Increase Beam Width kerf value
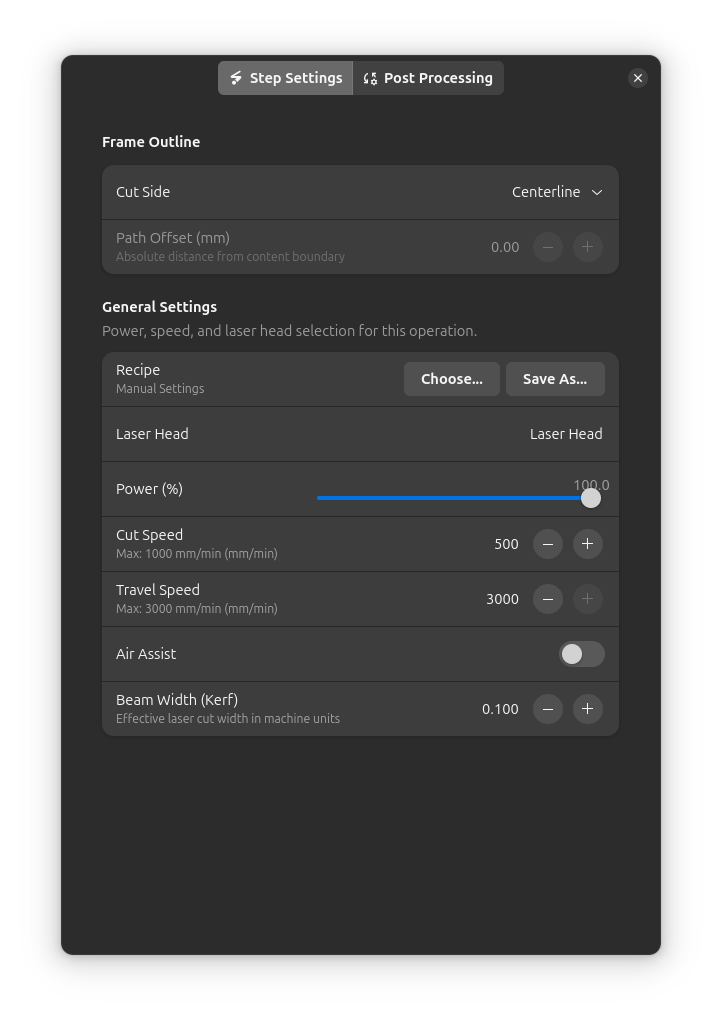The width and height of the screenshot is (722, 1022). tap(587, 709)
